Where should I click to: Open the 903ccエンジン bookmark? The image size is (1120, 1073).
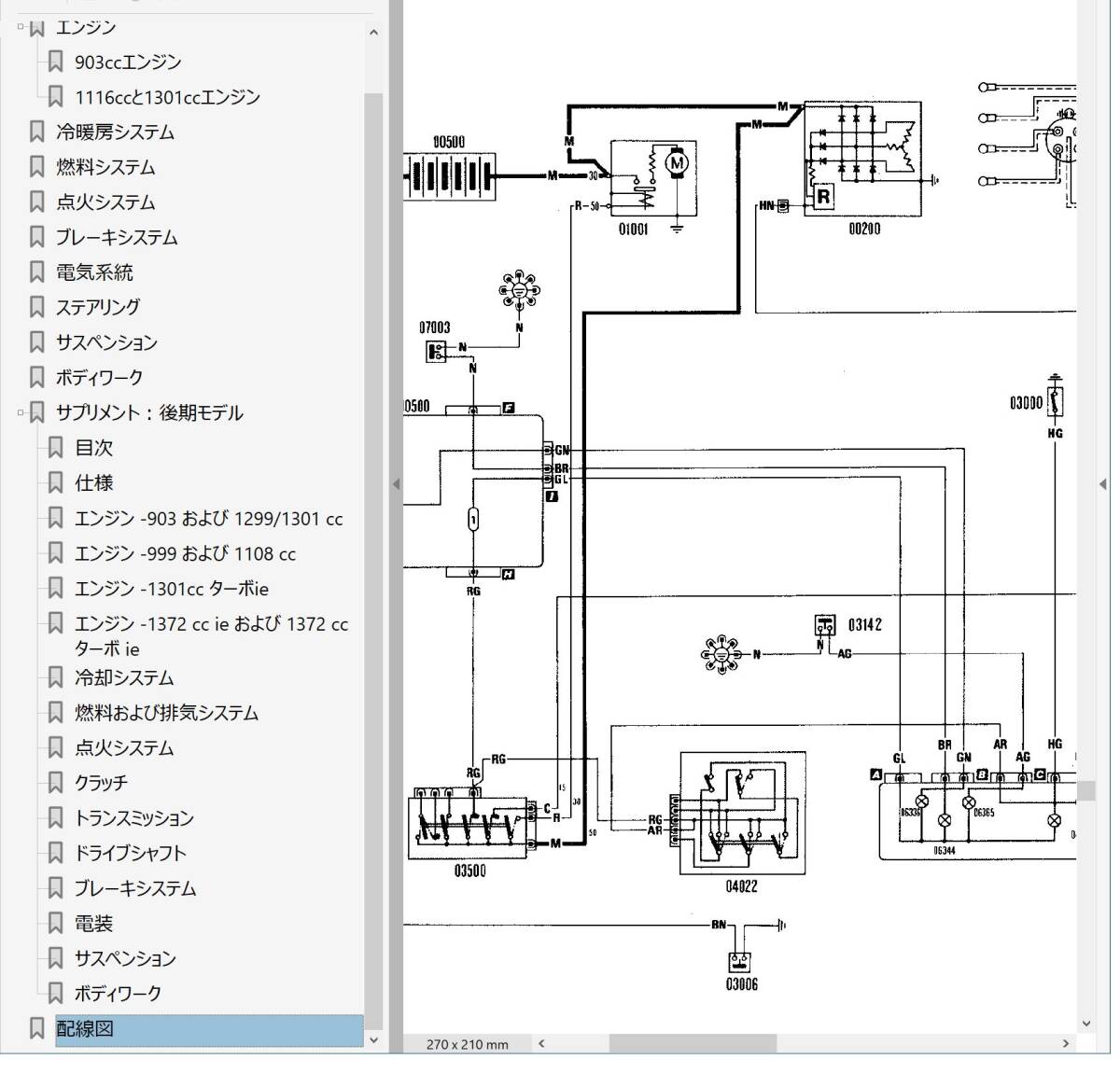[x=128, y=63]
